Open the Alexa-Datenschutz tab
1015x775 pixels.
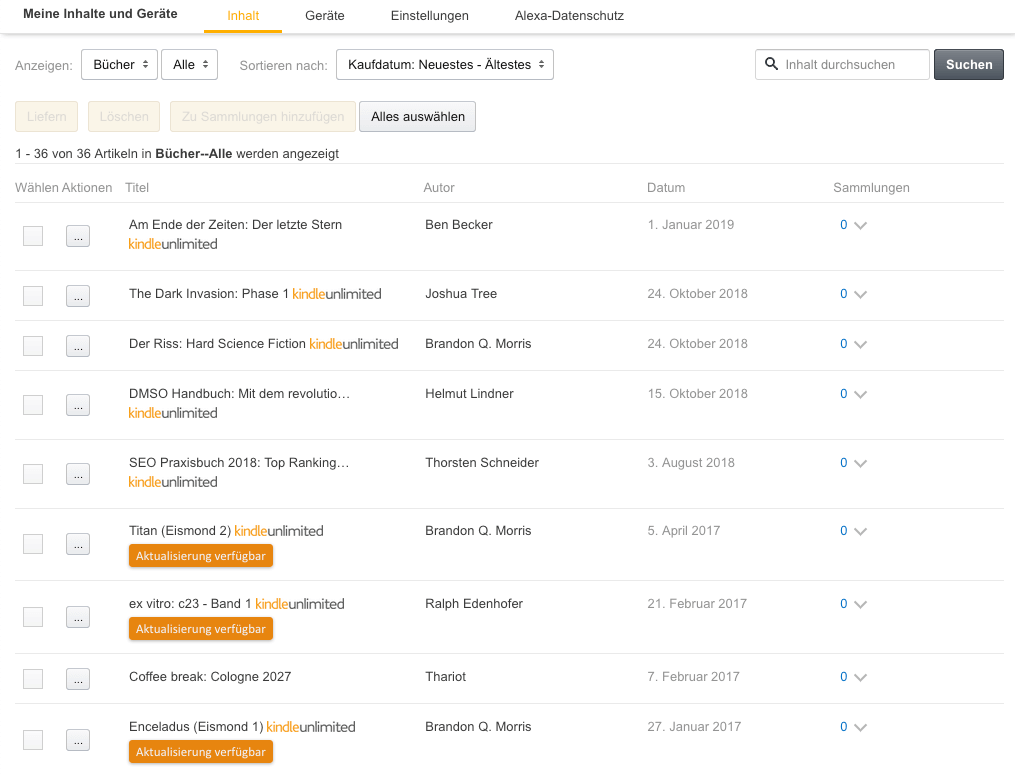click(x=569, y=16)
